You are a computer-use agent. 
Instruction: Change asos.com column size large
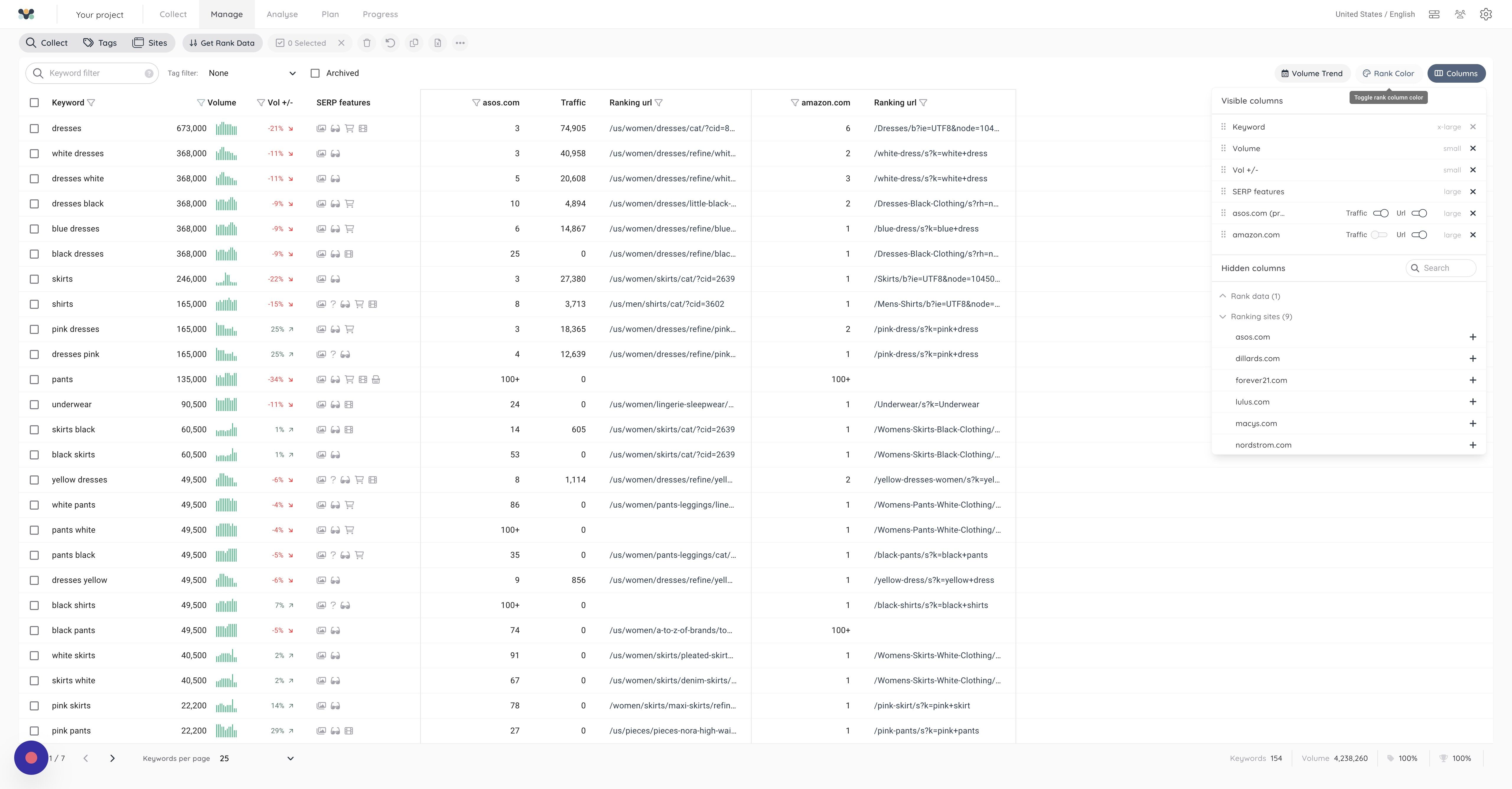pos(1452,213)
